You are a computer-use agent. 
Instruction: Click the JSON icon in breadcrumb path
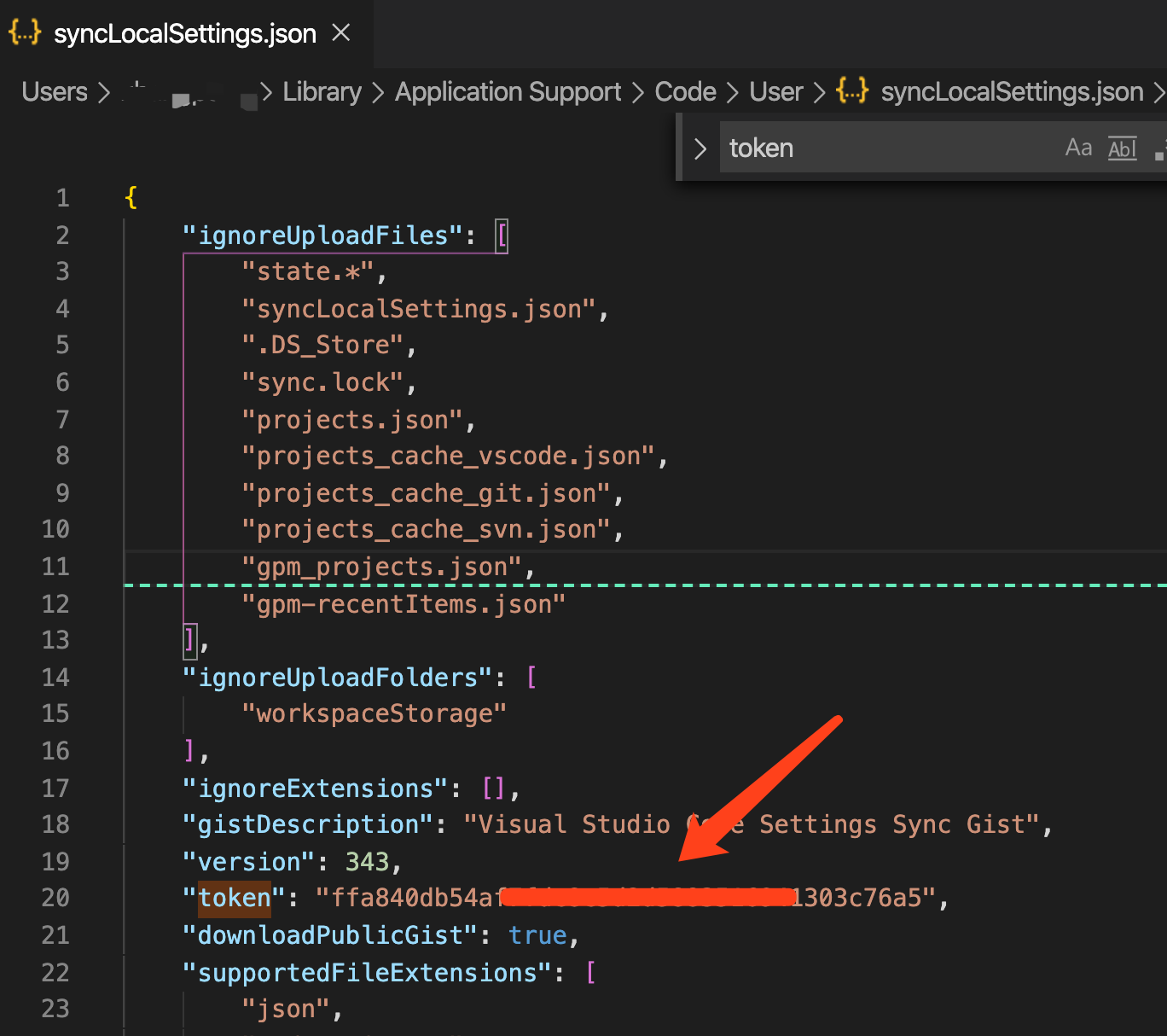pyautogui.click(x=852, y=90)
